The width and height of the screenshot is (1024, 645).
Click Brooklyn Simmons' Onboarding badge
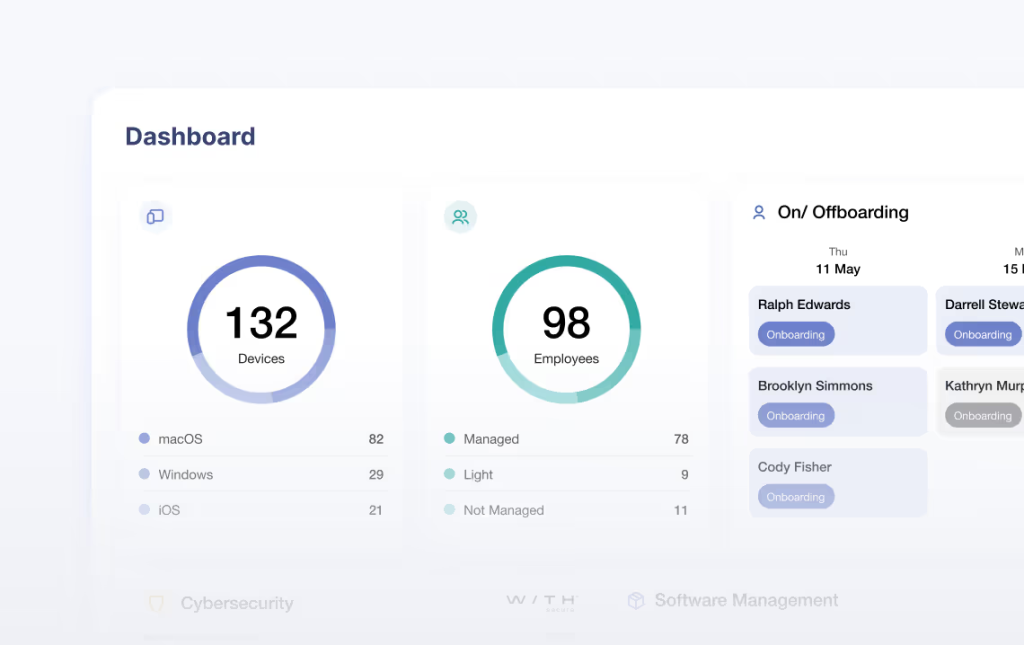tap(795, 416)
